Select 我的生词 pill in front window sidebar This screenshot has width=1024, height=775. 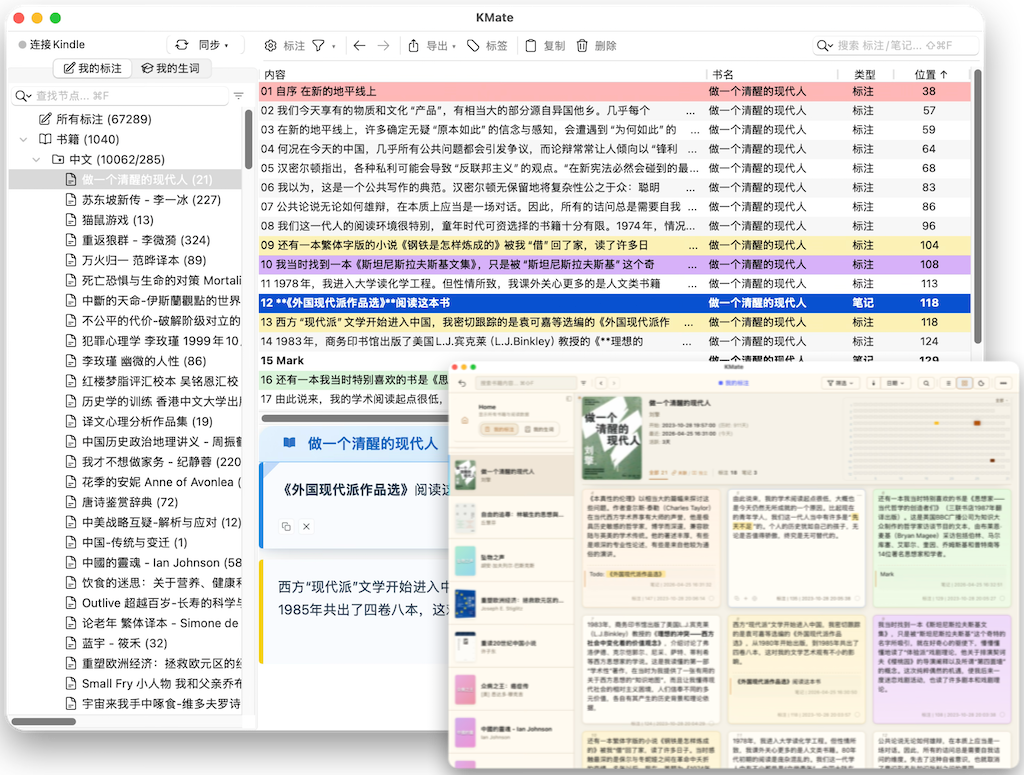tap(539, 430)
